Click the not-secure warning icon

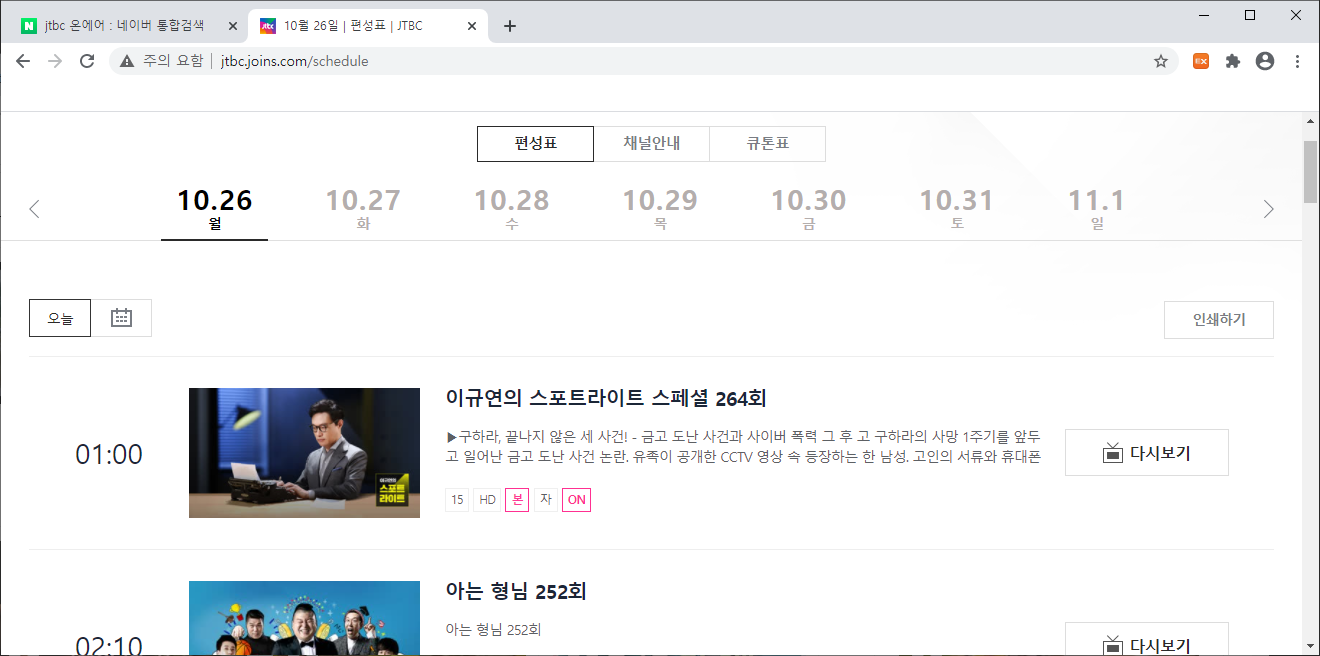click(127, 61)
